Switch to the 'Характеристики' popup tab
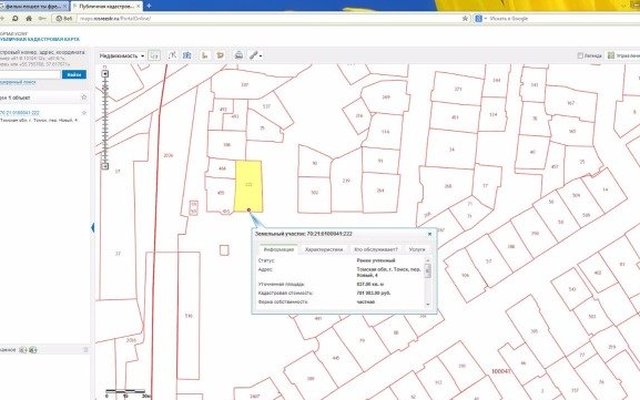The height and width of the screenshot is (400, 640). (324, 249)
